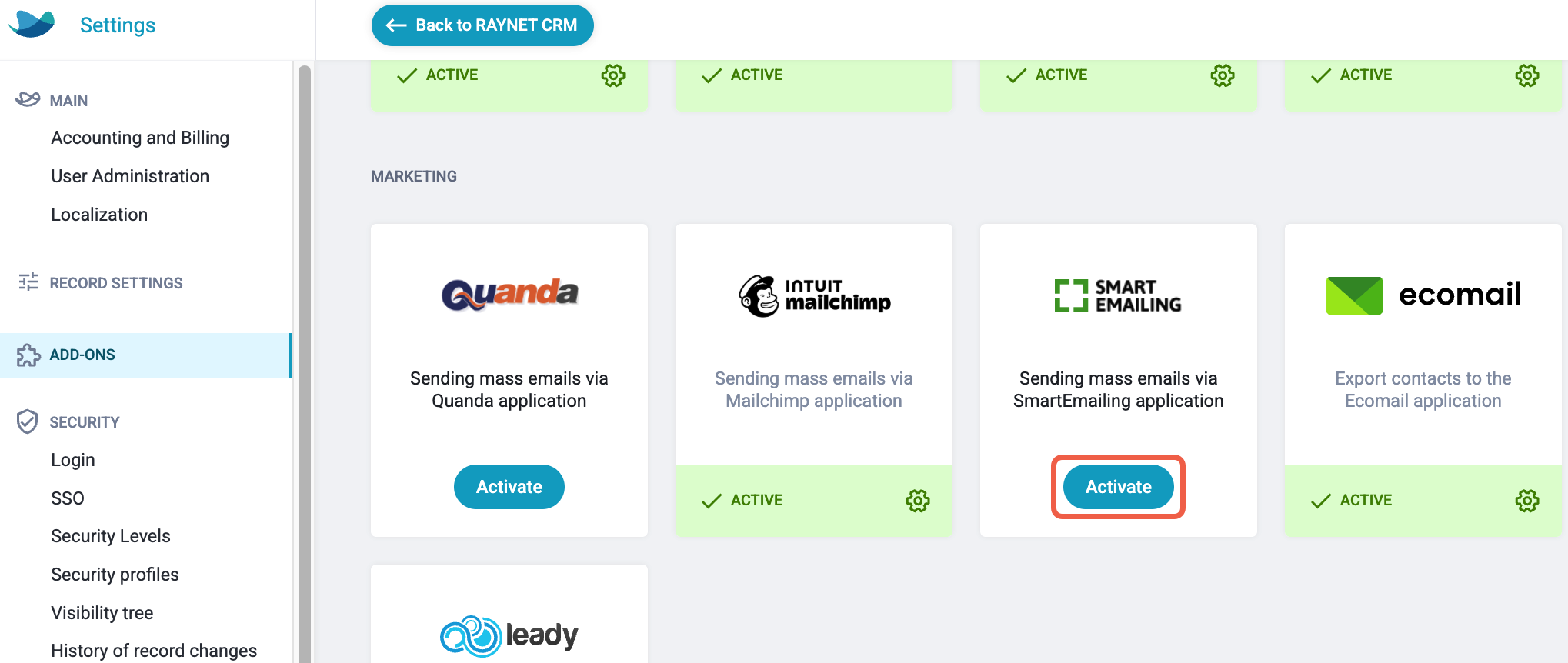Select Security Levels in sidebar
Viewport: 1568px width, 663px height.
(111, 536)
